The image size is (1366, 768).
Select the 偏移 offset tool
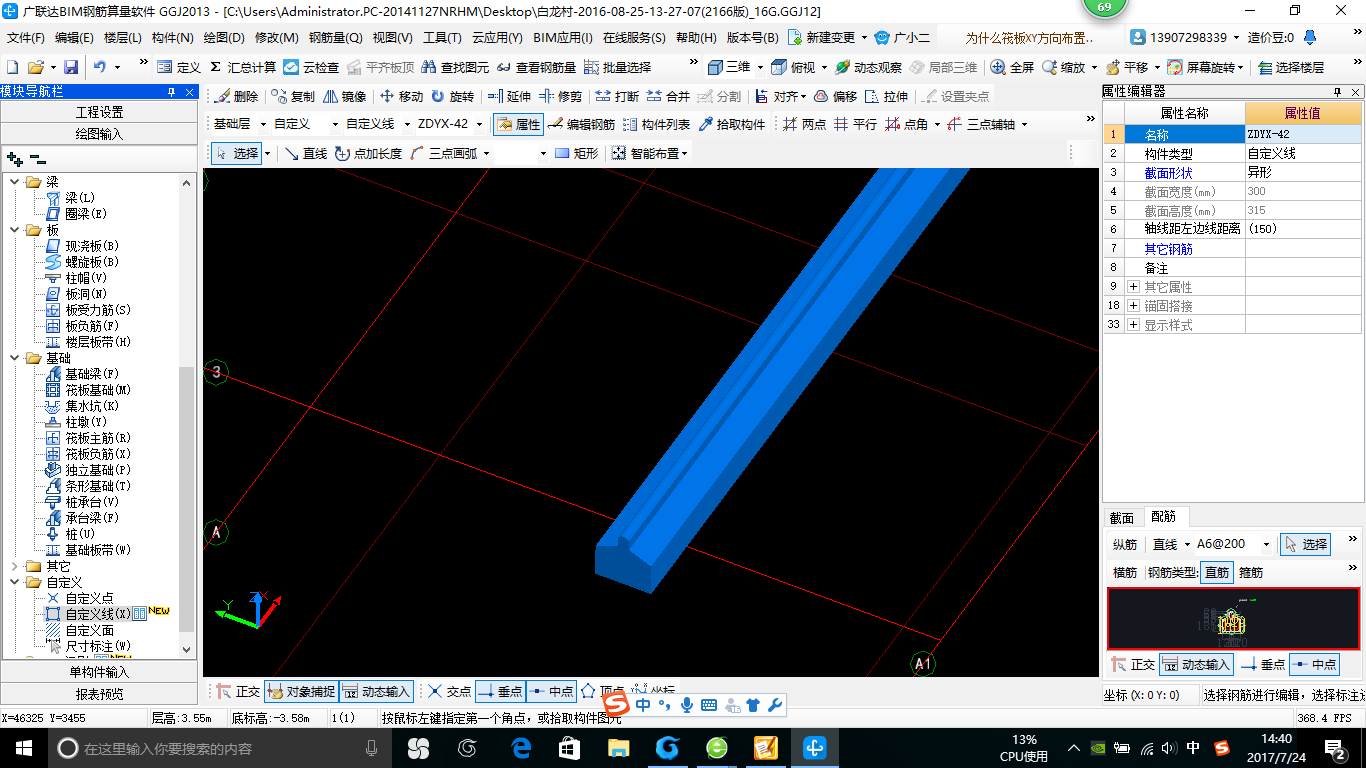coord(835,96)
